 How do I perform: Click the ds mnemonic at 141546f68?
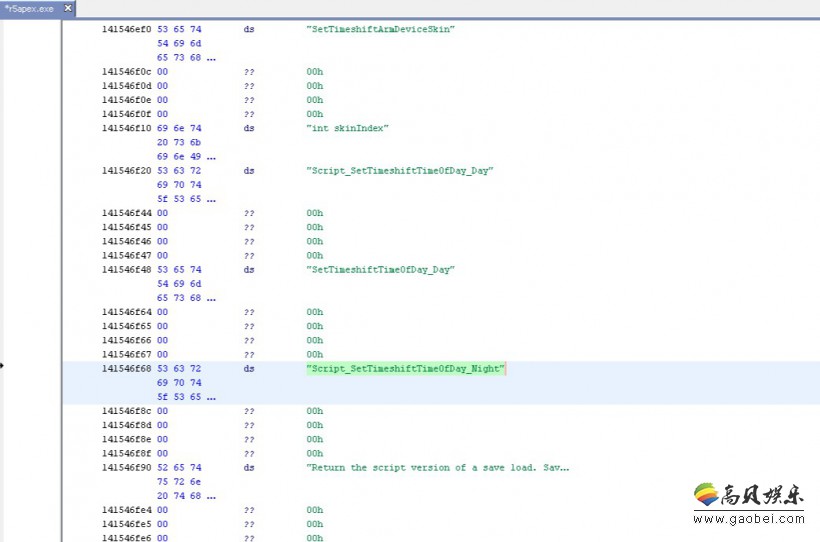point(249,369)
